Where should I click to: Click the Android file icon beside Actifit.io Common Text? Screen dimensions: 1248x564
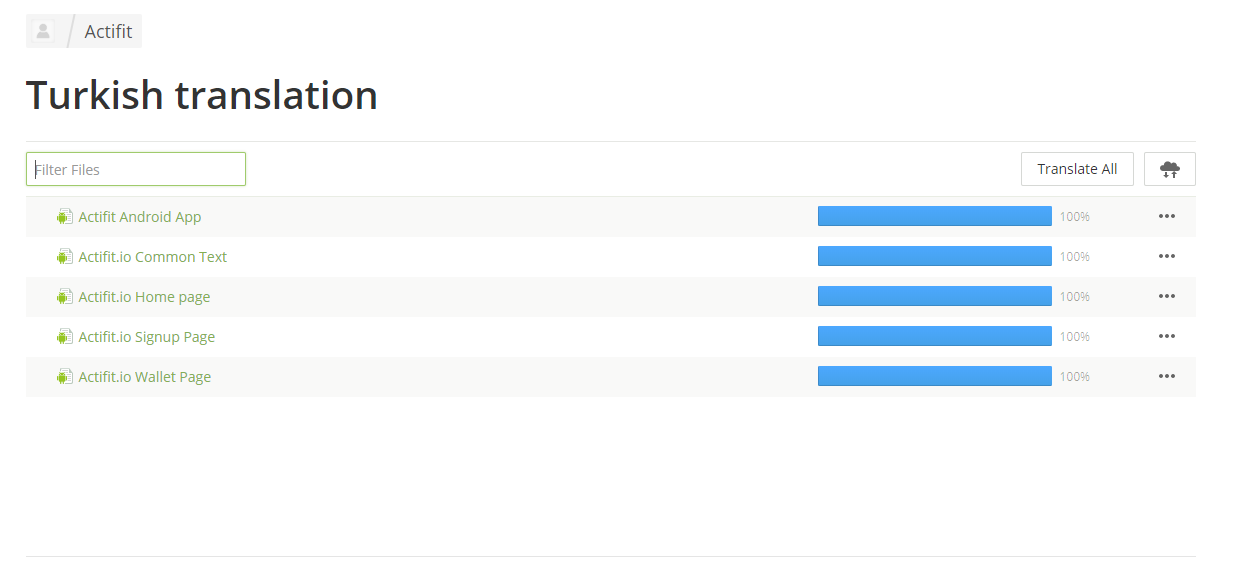65,257
